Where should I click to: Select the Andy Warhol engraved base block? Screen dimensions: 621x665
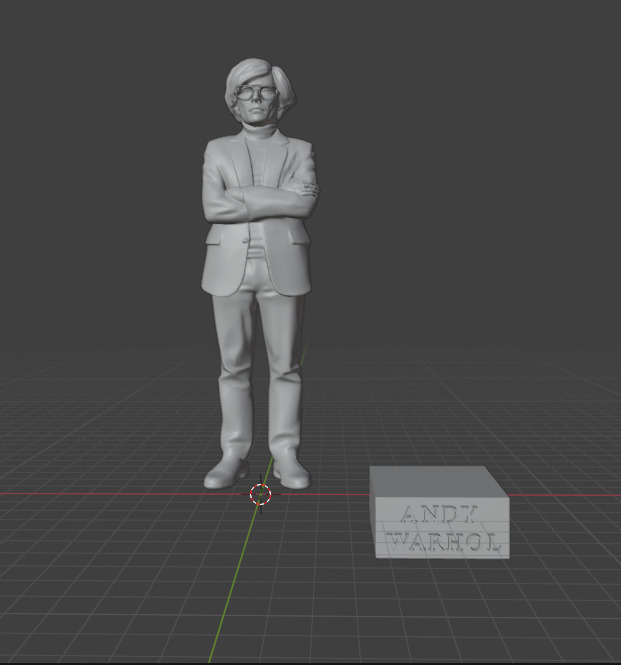click(439, 512)
